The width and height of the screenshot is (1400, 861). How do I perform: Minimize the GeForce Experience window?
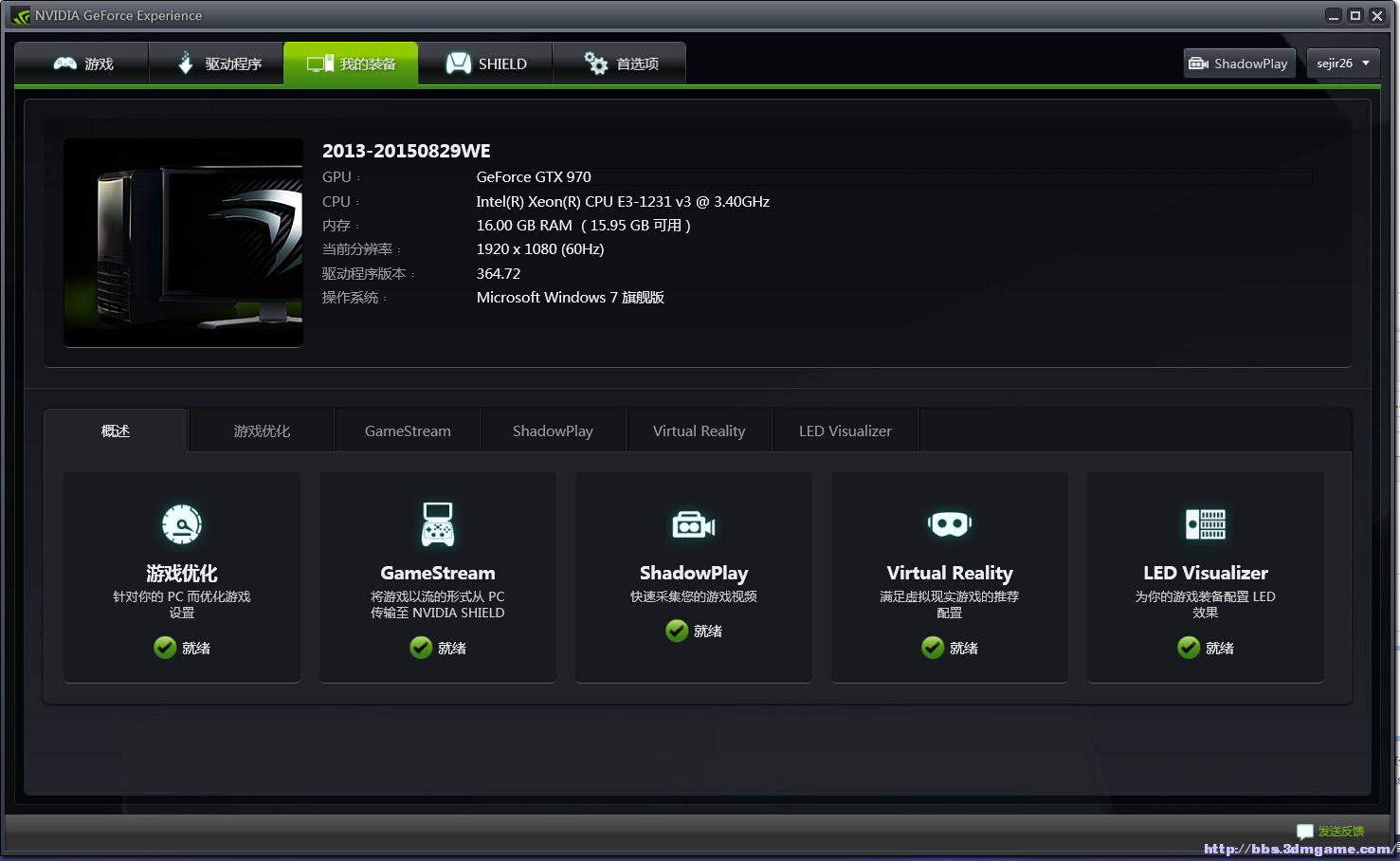coord(1334,15)
